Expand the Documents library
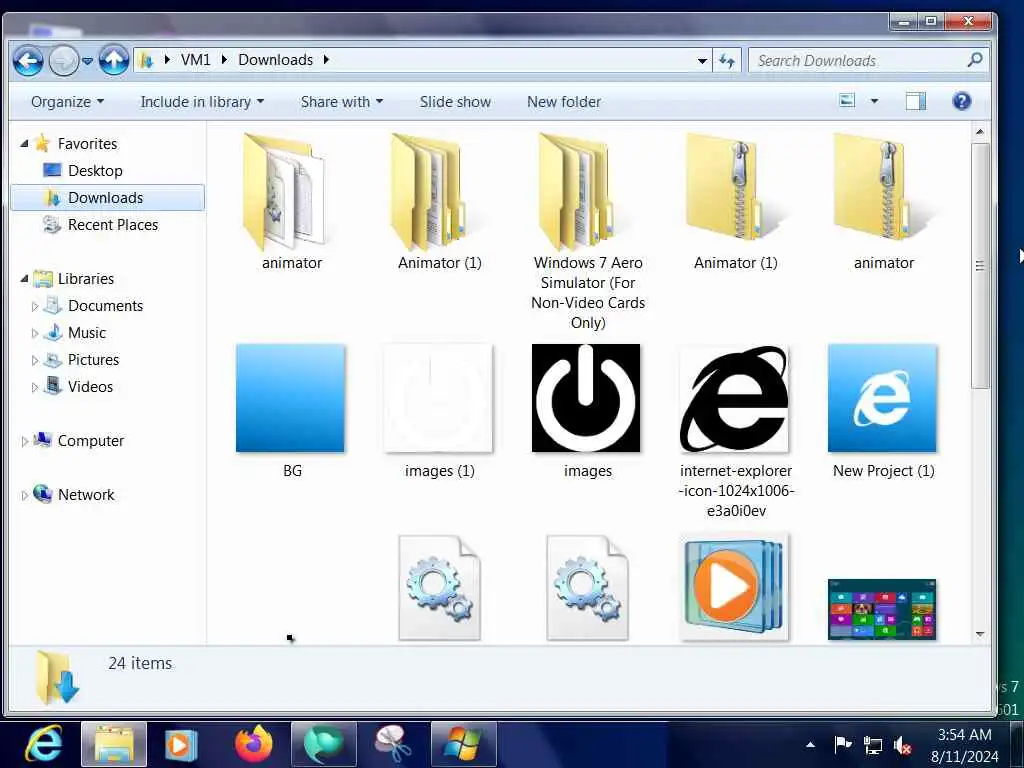This screenshot has height=768, width=1024. point(35,306)
